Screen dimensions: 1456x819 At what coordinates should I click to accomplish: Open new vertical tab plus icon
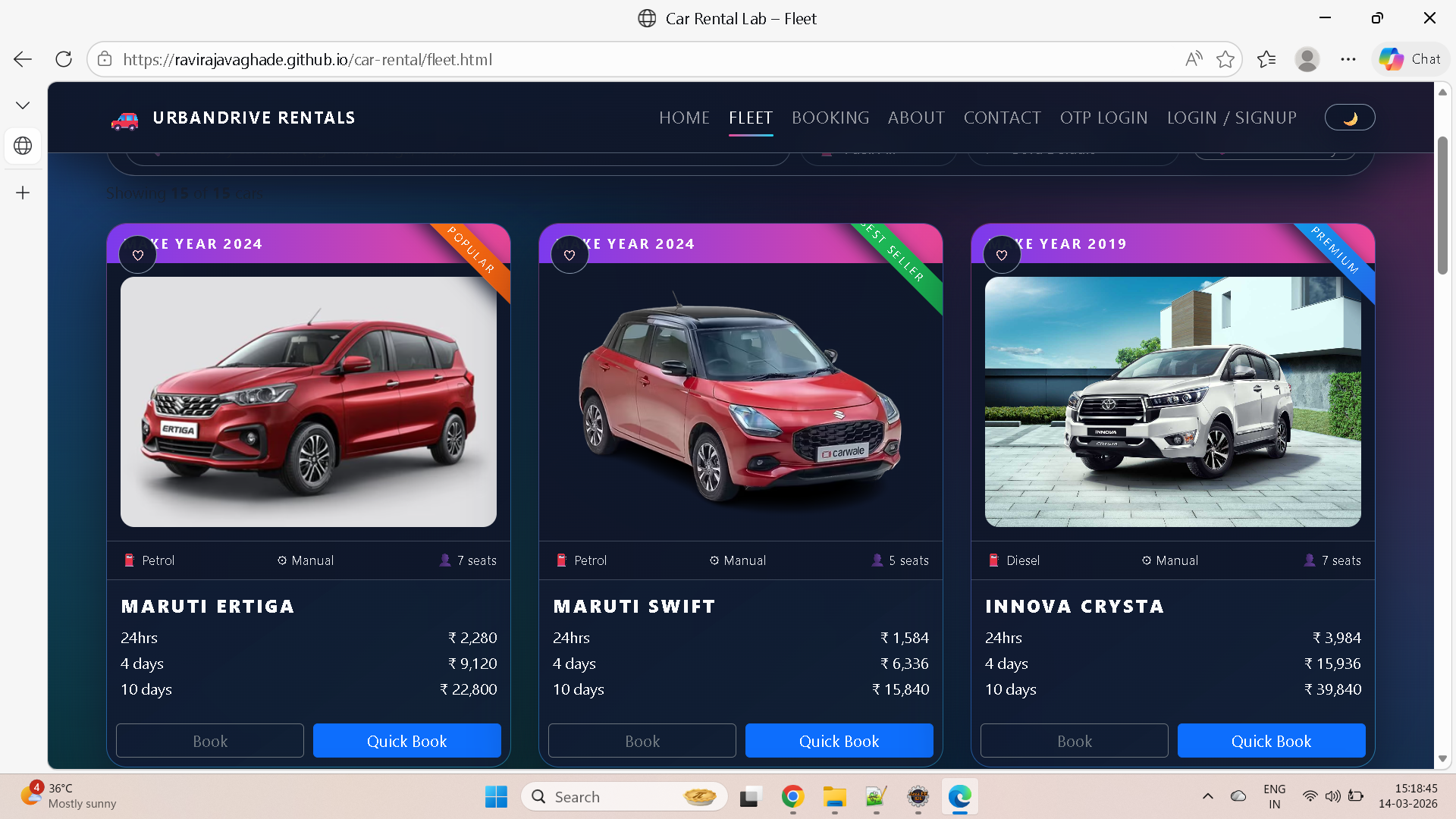click(23, 193)
